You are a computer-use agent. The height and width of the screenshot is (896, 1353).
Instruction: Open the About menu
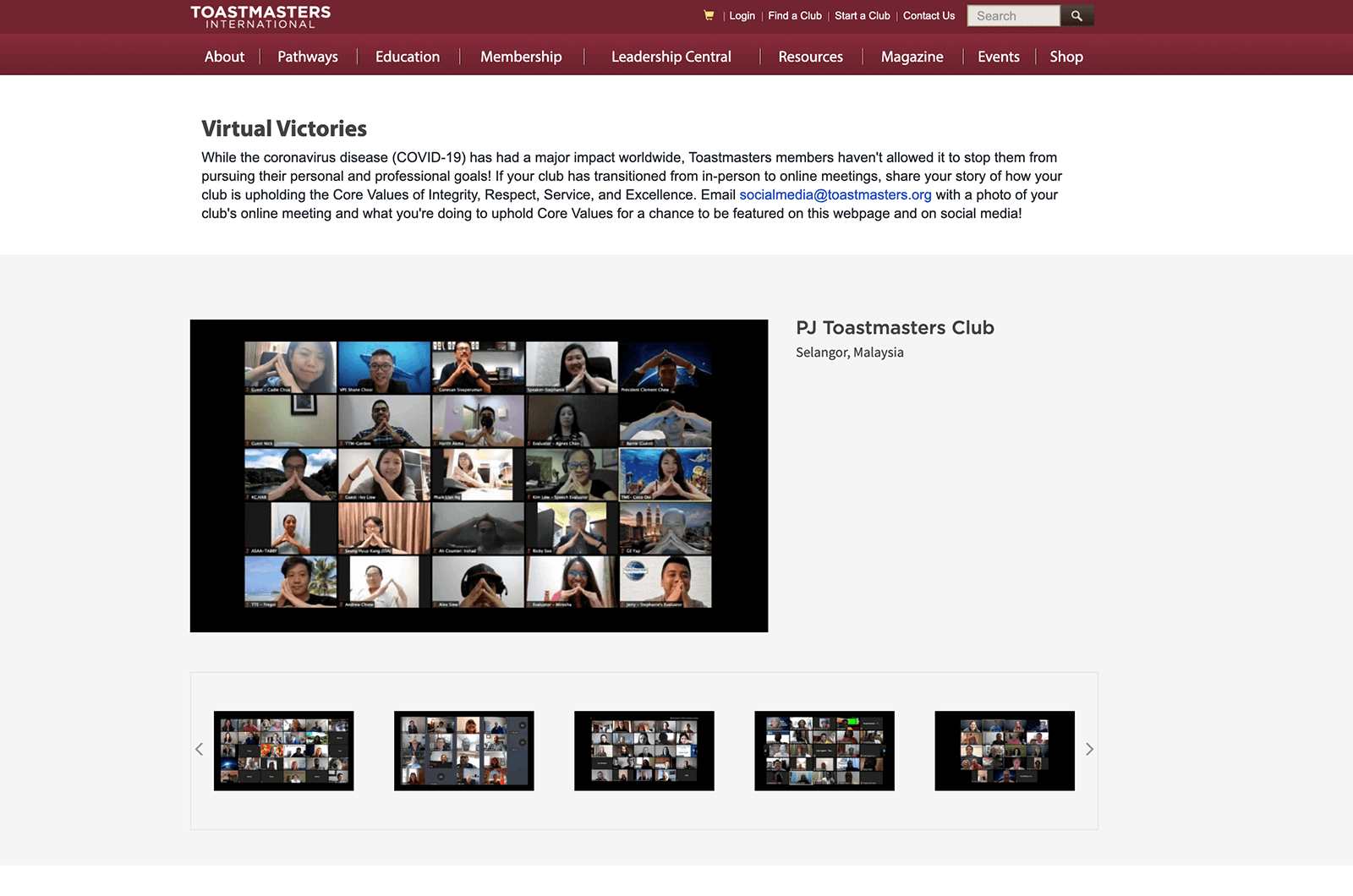pos(224,57)
